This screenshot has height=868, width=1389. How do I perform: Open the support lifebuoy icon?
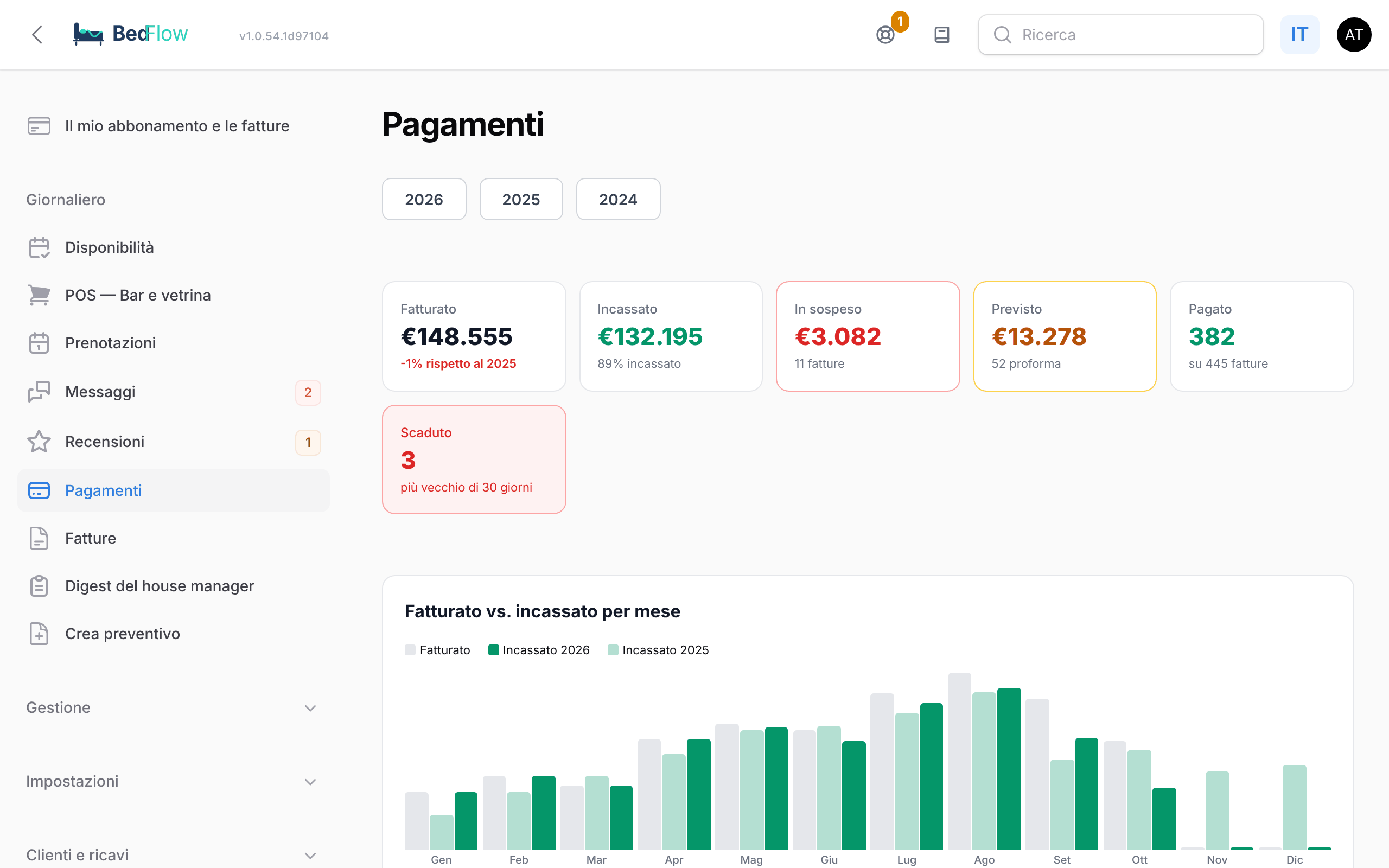coord(885,35)
